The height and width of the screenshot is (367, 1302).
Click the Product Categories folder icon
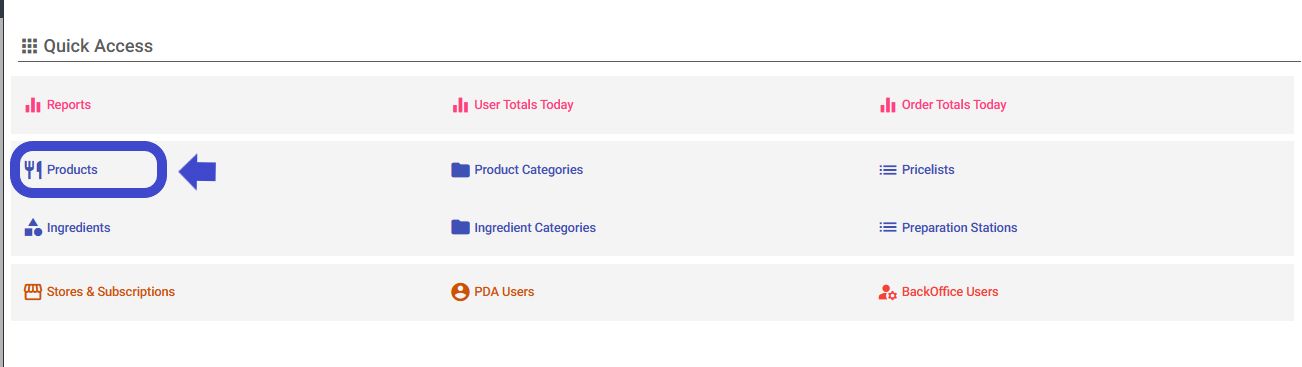[x=460, y=170]
